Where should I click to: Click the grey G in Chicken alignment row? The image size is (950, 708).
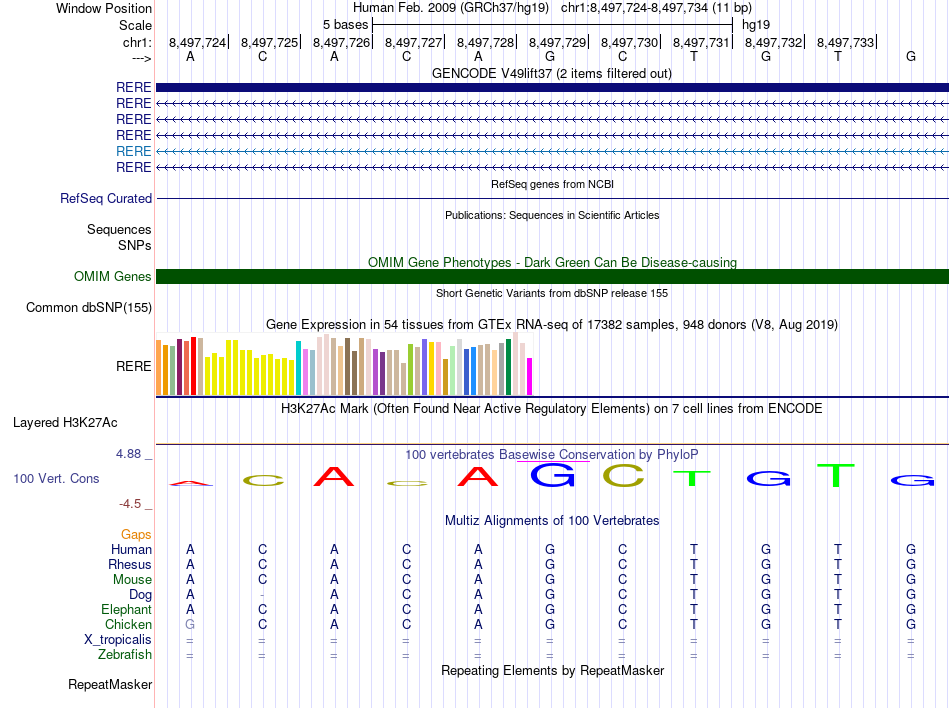pos(190,624)
